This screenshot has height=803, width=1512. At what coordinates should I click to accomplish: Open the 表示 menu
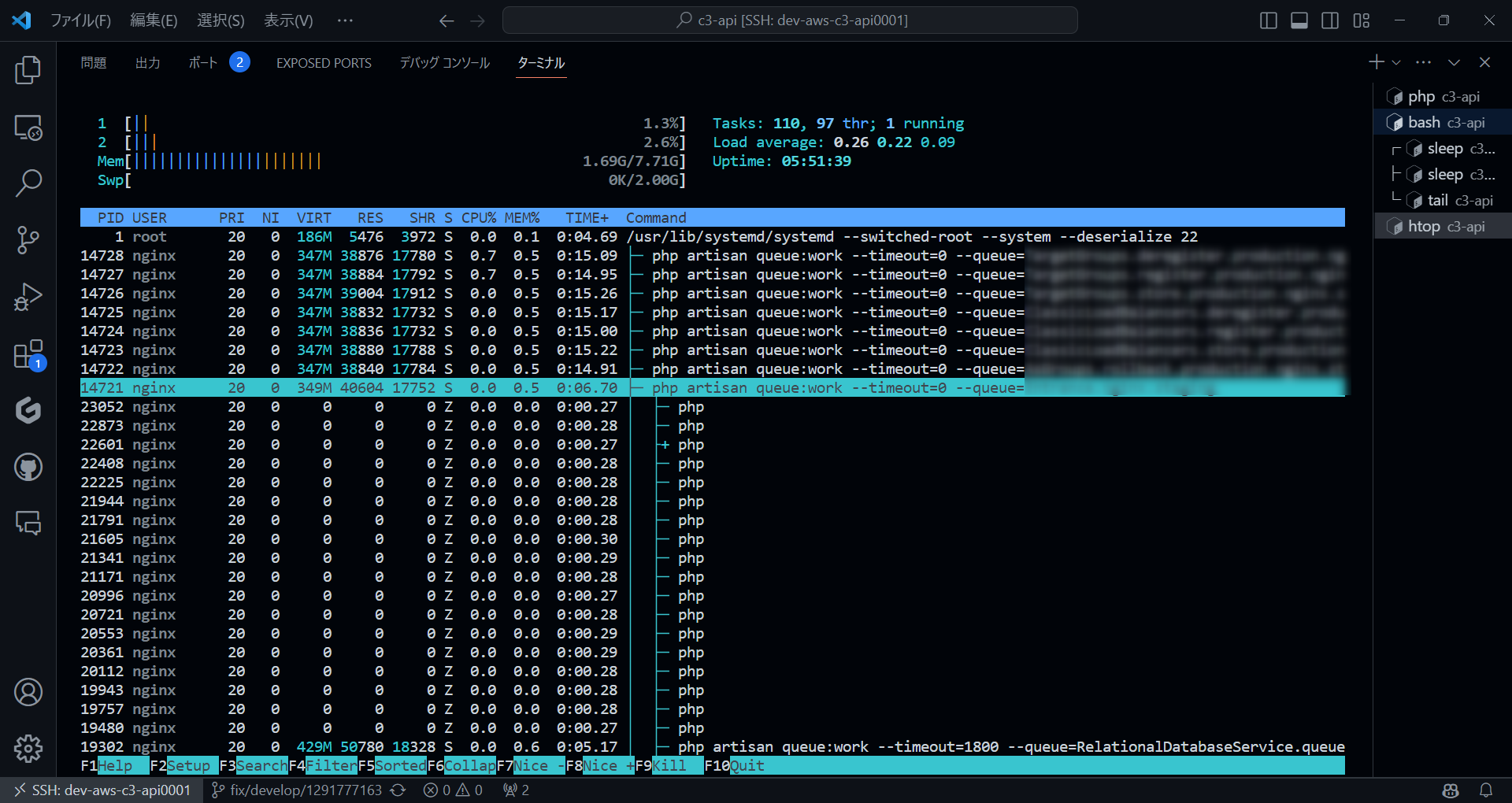287,20
